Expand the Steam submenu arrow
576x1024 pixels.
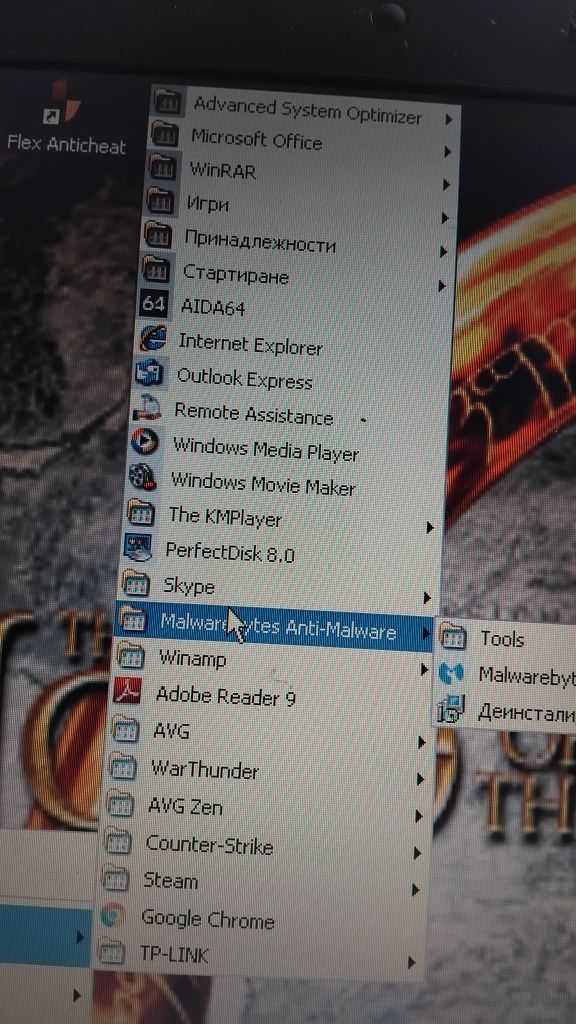coord(415,889)
